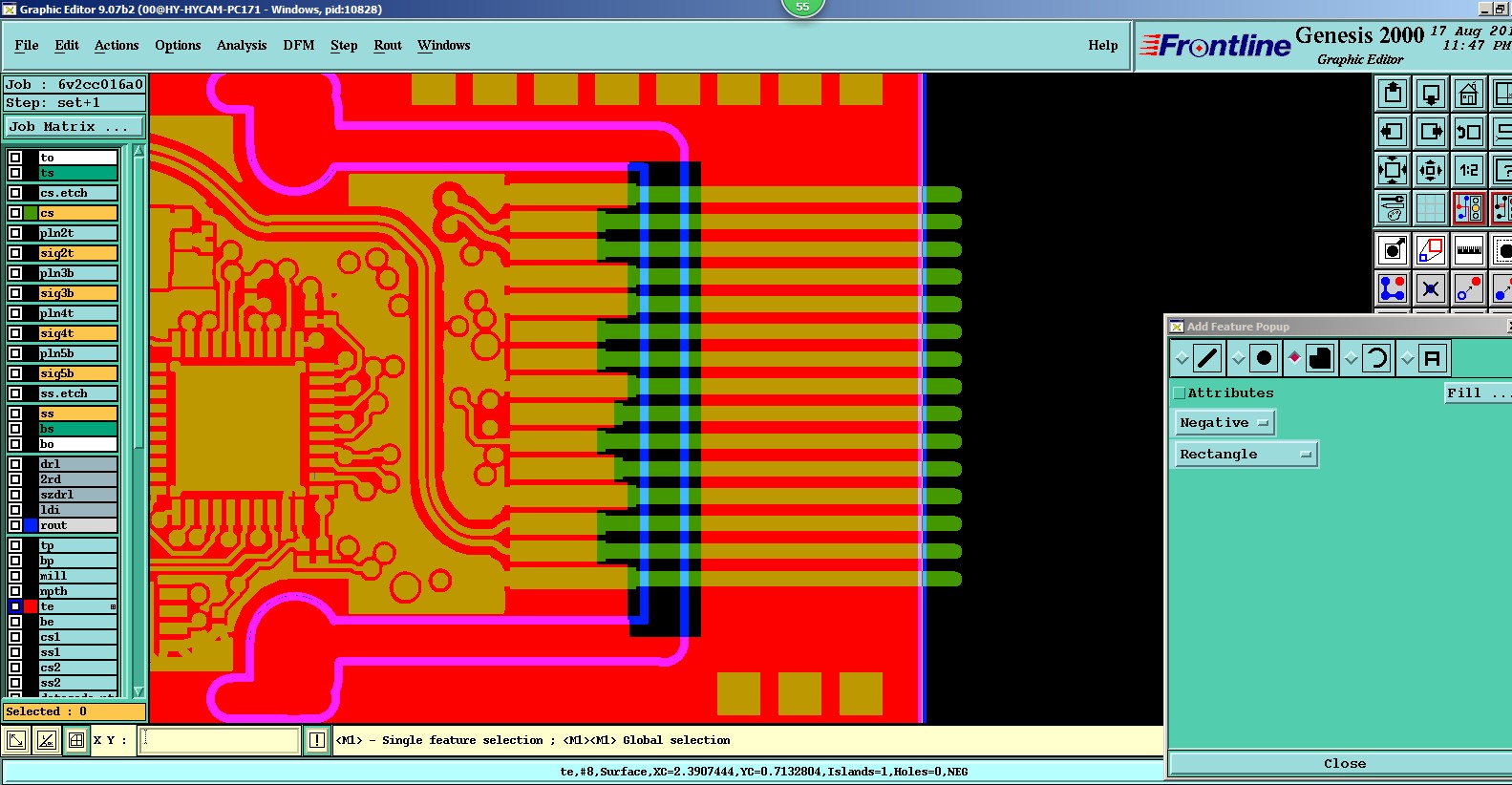Viewport: 1512px width, 785px height.
Task: Open the Rectangle shape dropdown
Action: (x=1246, y=454)
